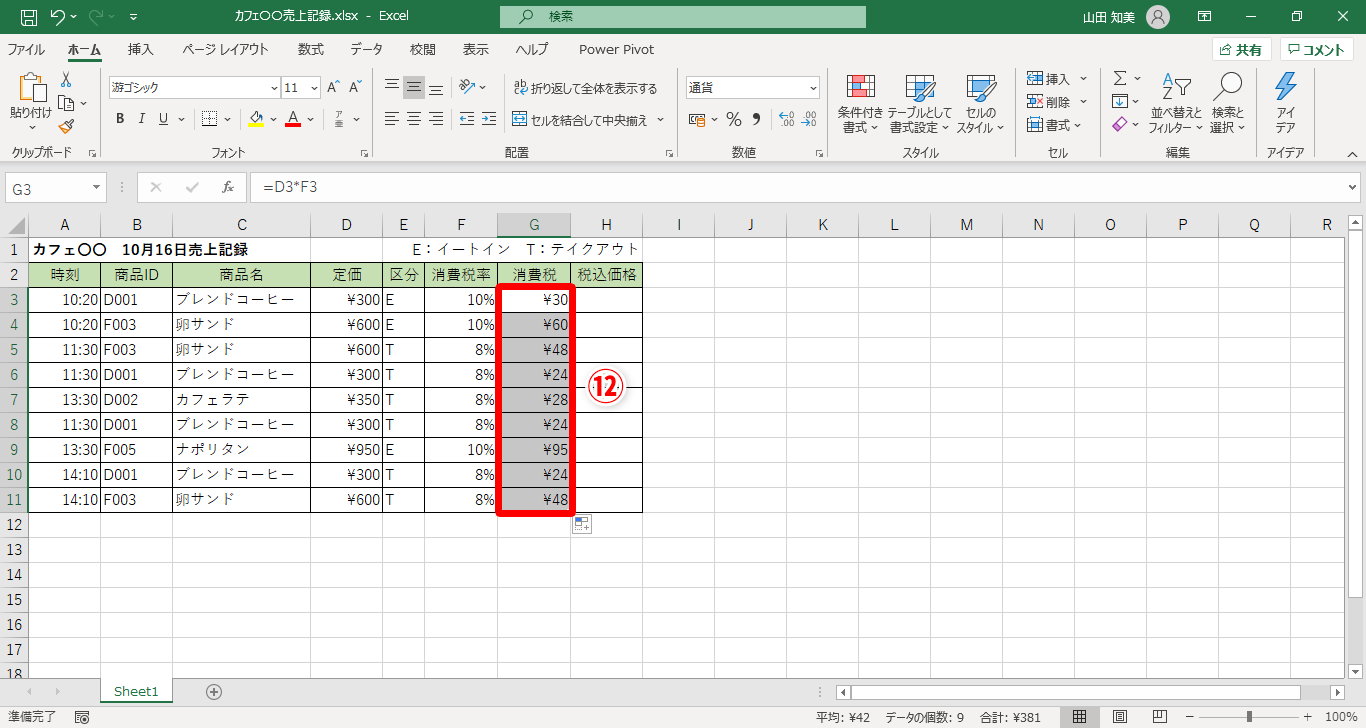This screenshot has width=1366, height=728.
Task: Click the zoom slider in status bar
Action: click(x=1249, y=717)
